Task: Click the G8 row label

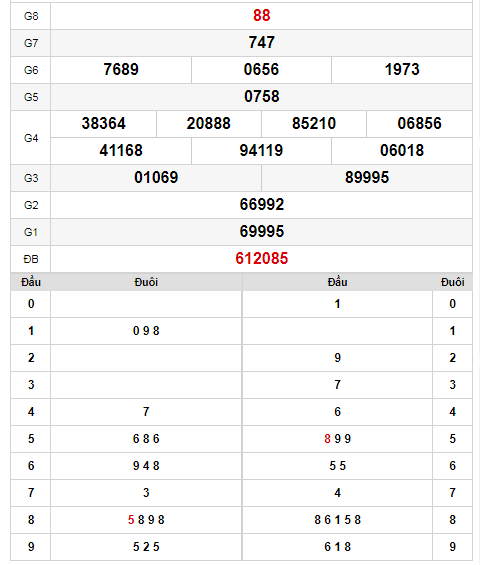Action: 31,16
